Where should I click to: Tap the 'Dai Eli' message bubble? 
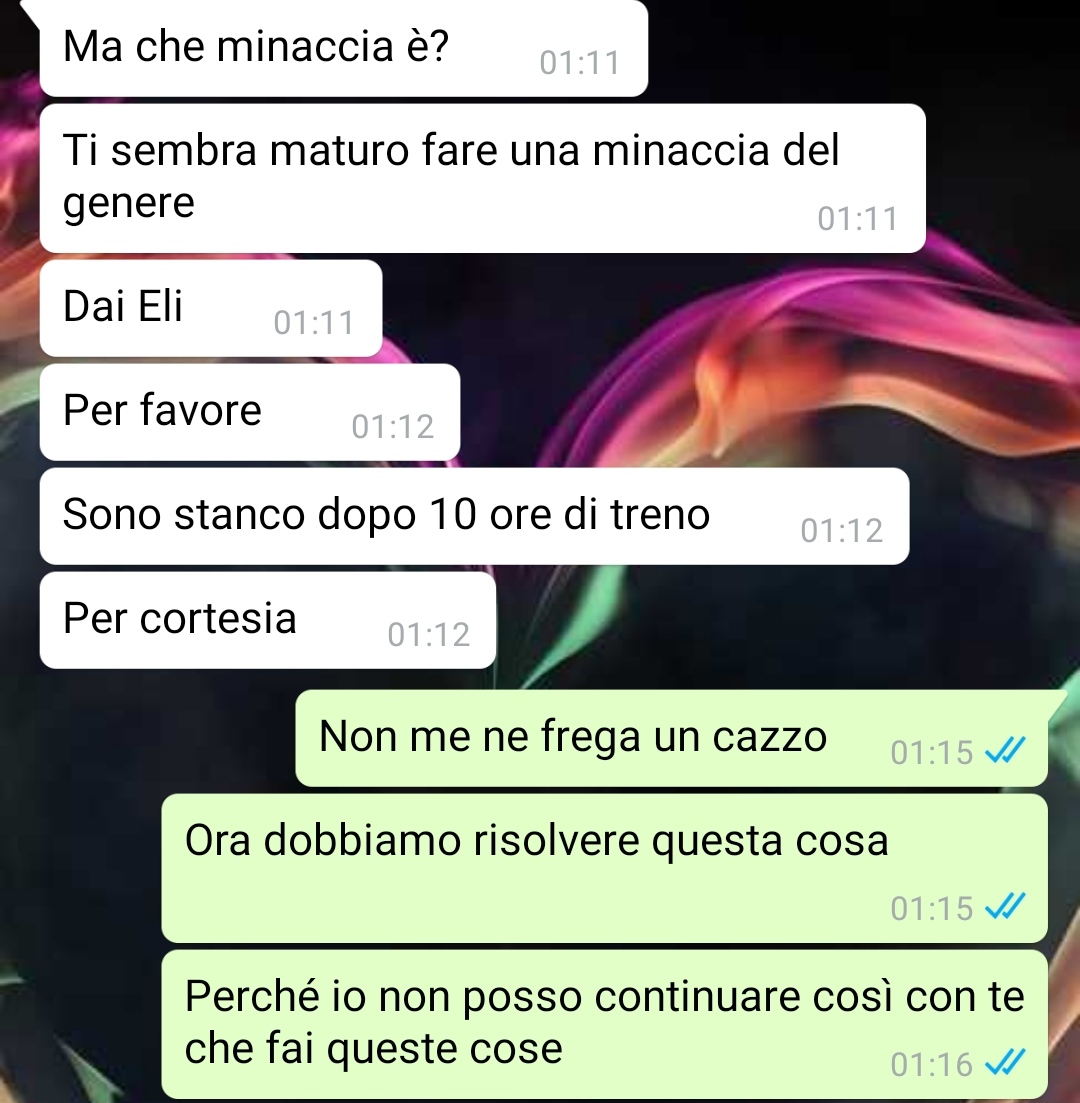(211, 308)
